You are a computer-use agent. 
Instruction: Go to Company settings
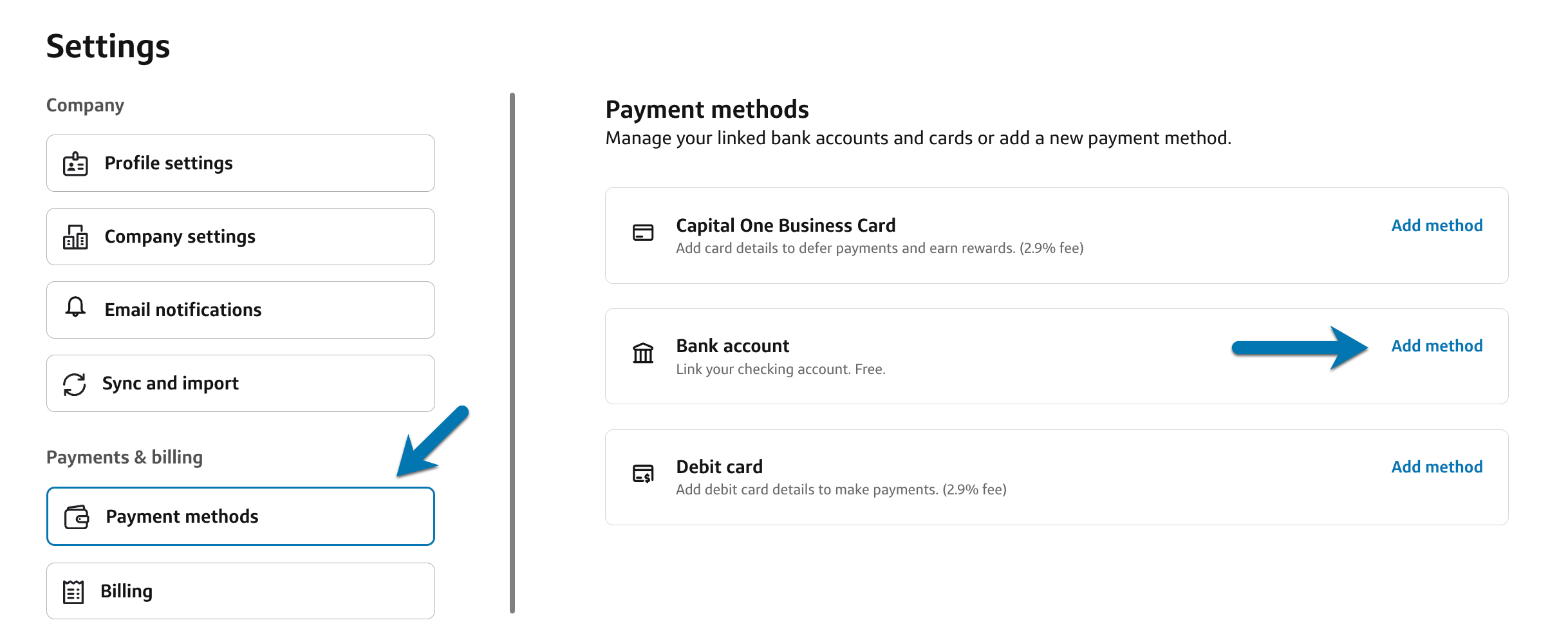tap(240, 237)
